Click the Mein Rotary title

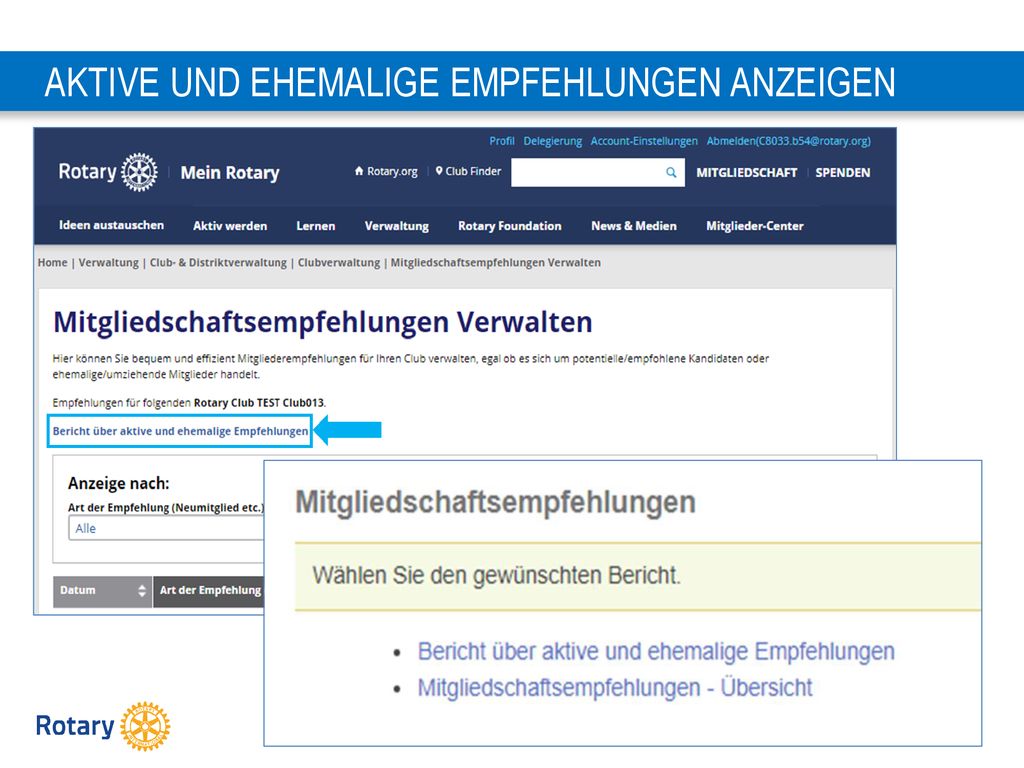(x=230, y=172)
